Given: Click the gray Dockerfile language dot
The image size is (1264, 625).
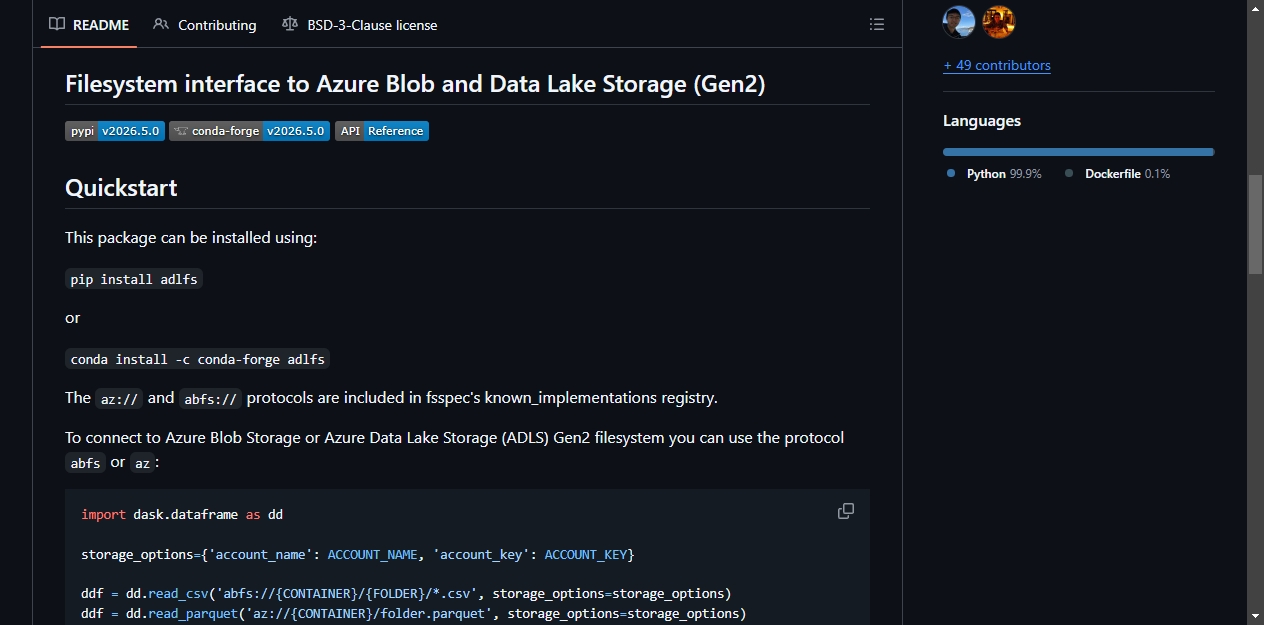Looking at the screenshot, I should (x=1069, y=173).
